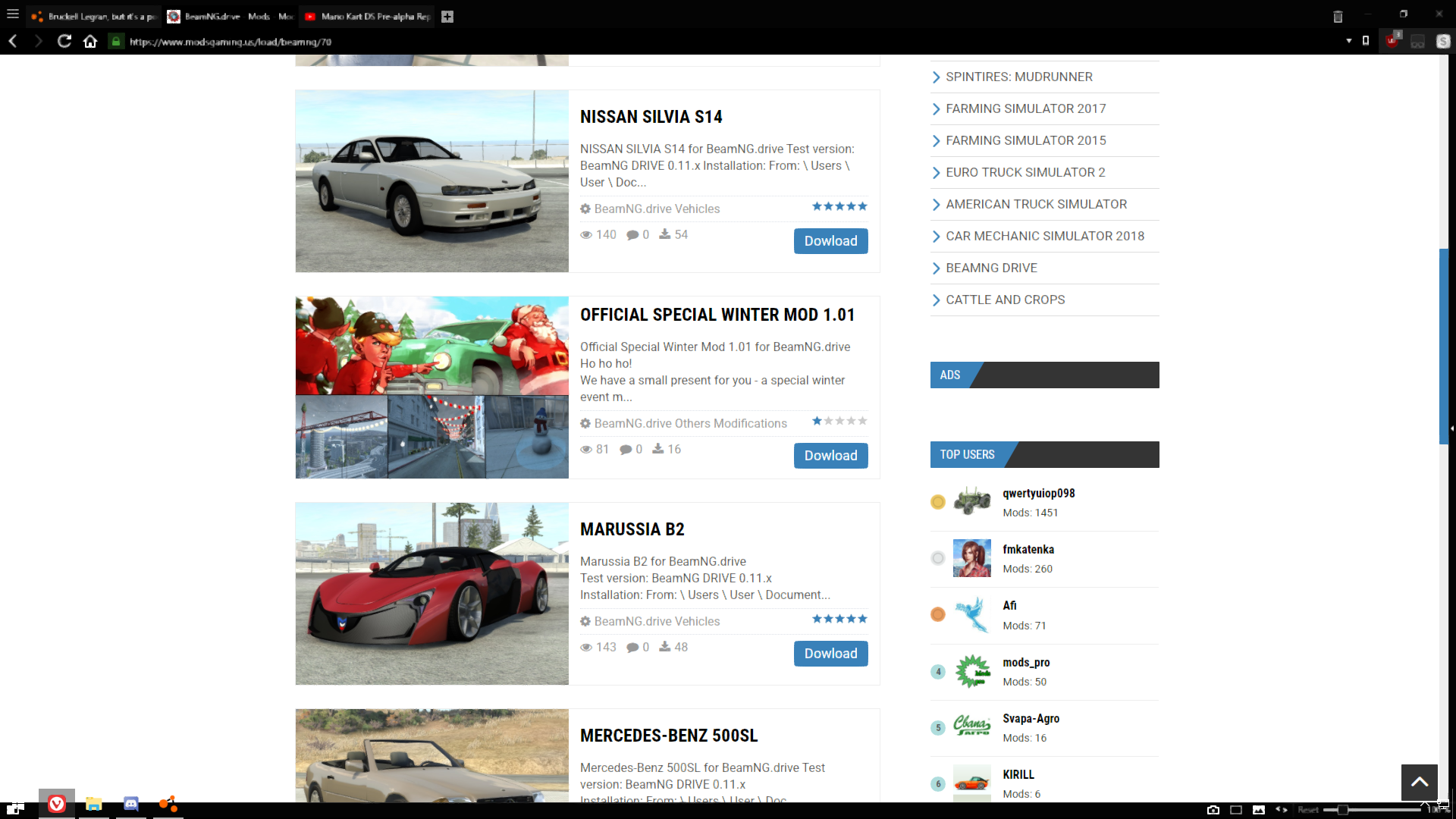Open the EURO TRUCK SIMULATOR 2 category
Screen dimensions: 1456x819
pos(1025,172)
